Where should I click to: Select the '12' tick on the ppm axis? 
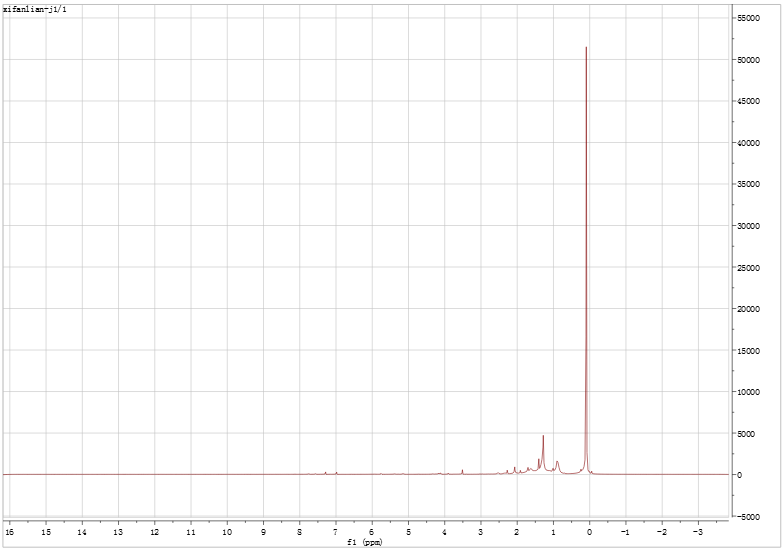(x=154, y=532)
